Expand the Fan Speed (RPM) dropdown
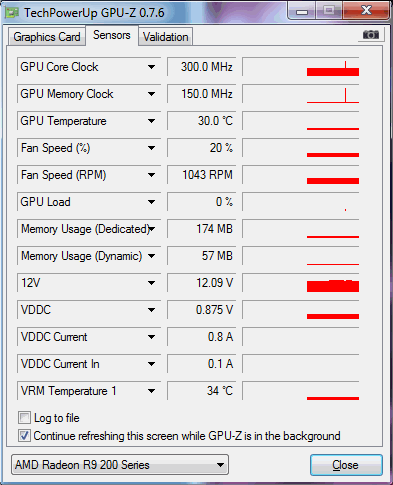 click(151, 175)
